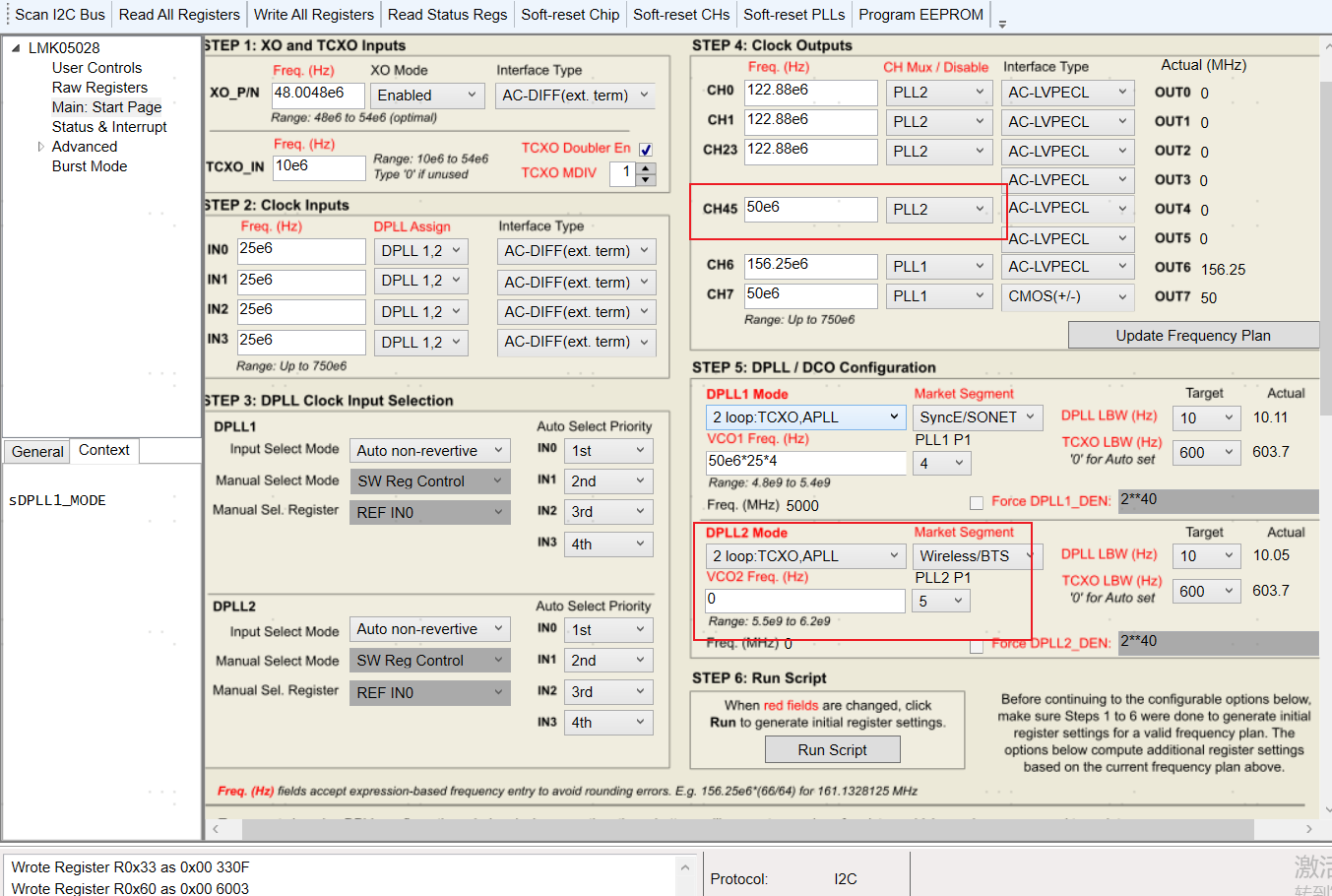Click the horizontal scrollbar right arrow
Image resolution: width=1332 pixels, height=896 pixels.
tap(1308, 829)
